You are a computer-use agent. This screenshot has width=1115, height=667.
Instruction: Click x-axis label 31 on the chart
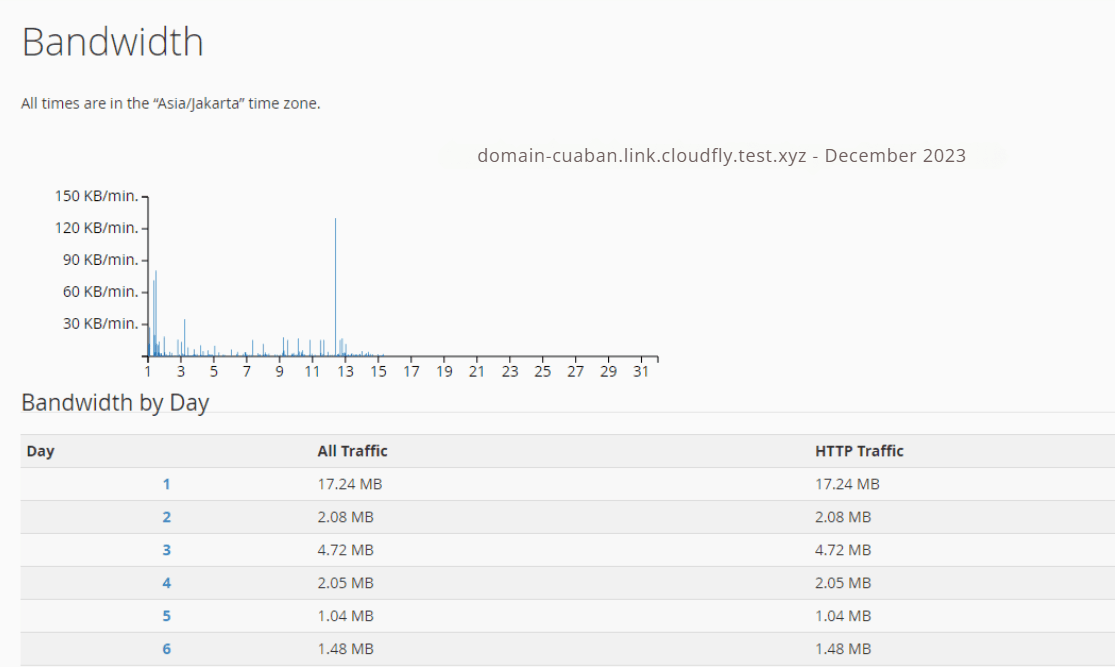[x=642, y=371]
